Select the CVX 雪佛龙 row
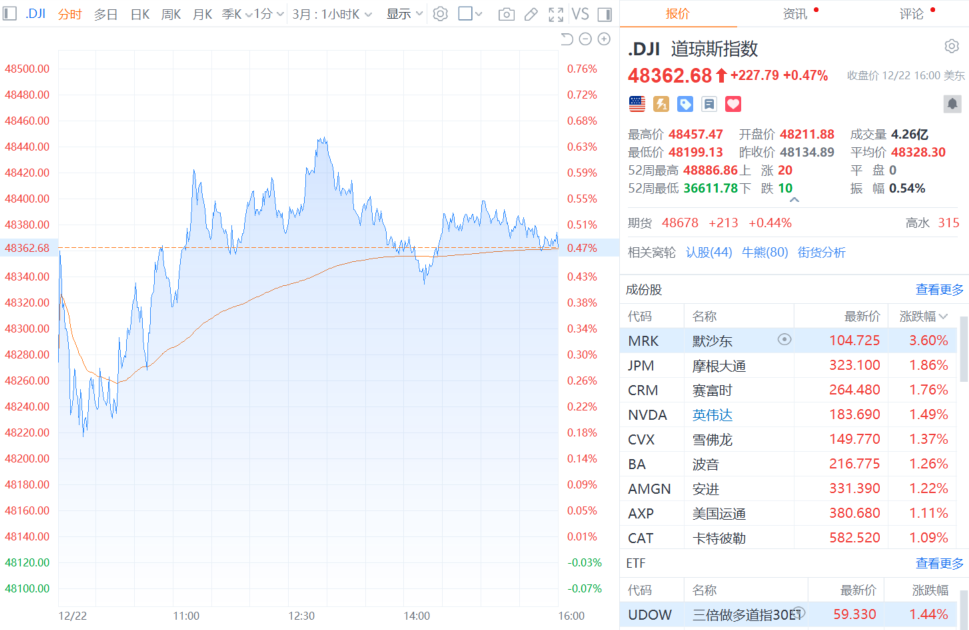969x630 pixels. (x=788, y=440)
